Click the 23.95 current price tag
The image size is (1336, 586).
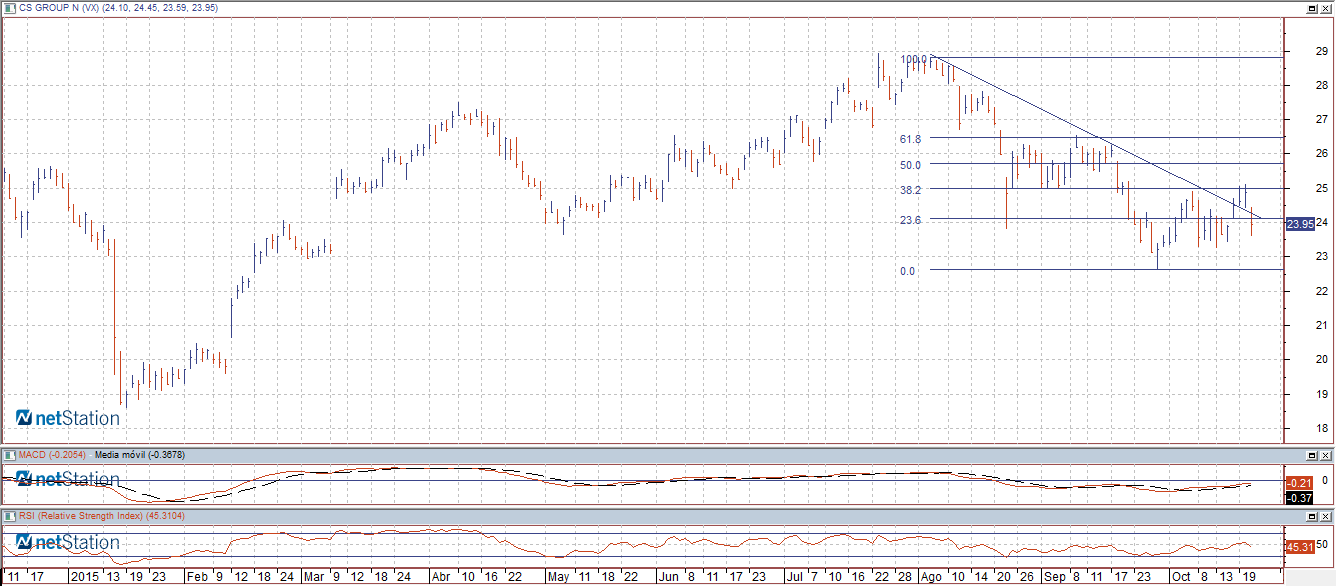[1299, 224]
